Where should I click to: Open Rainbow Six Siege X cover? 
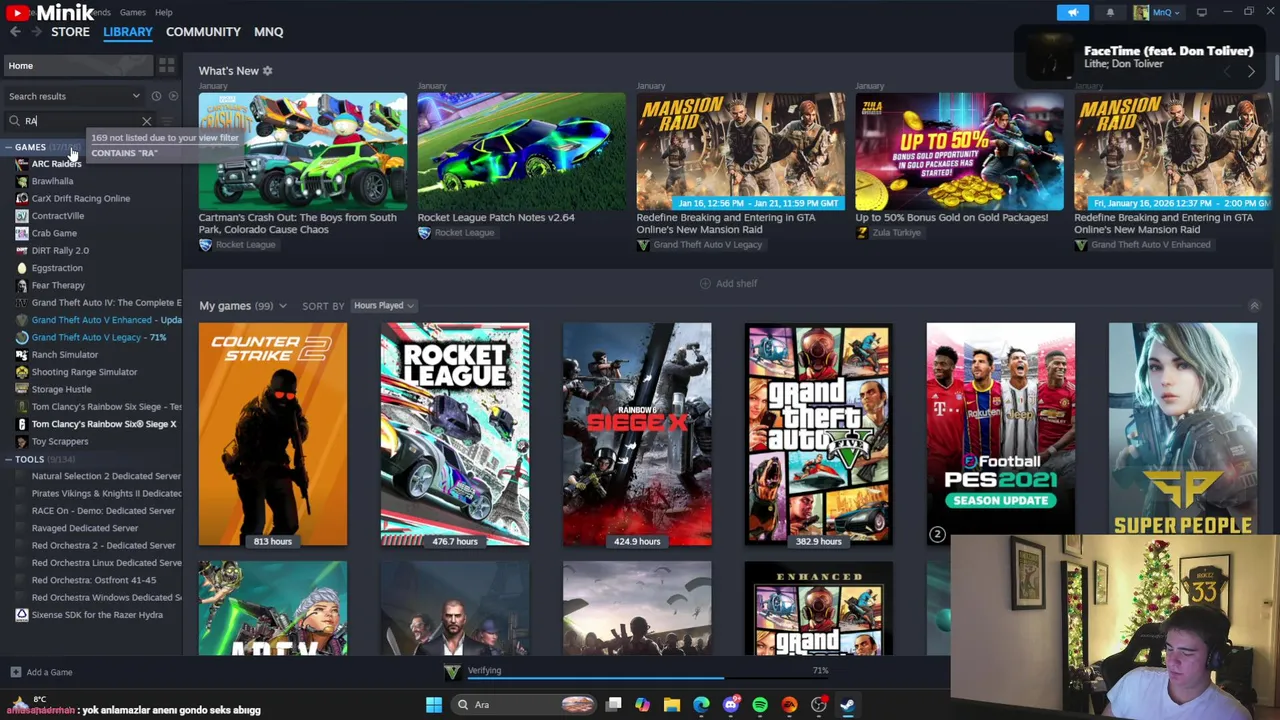pos(637,434)
